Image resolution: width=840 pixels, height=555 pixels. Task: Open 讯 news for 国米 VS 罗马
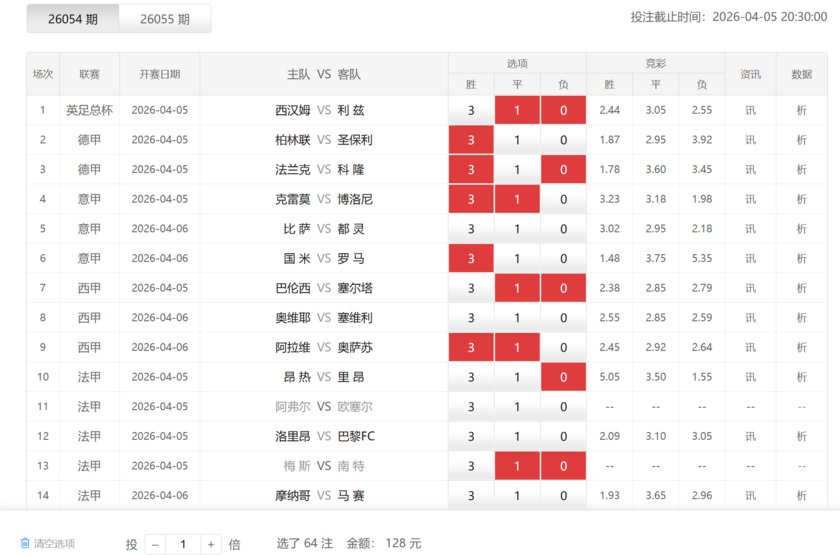pyautogui.click(x=751, y=258)
